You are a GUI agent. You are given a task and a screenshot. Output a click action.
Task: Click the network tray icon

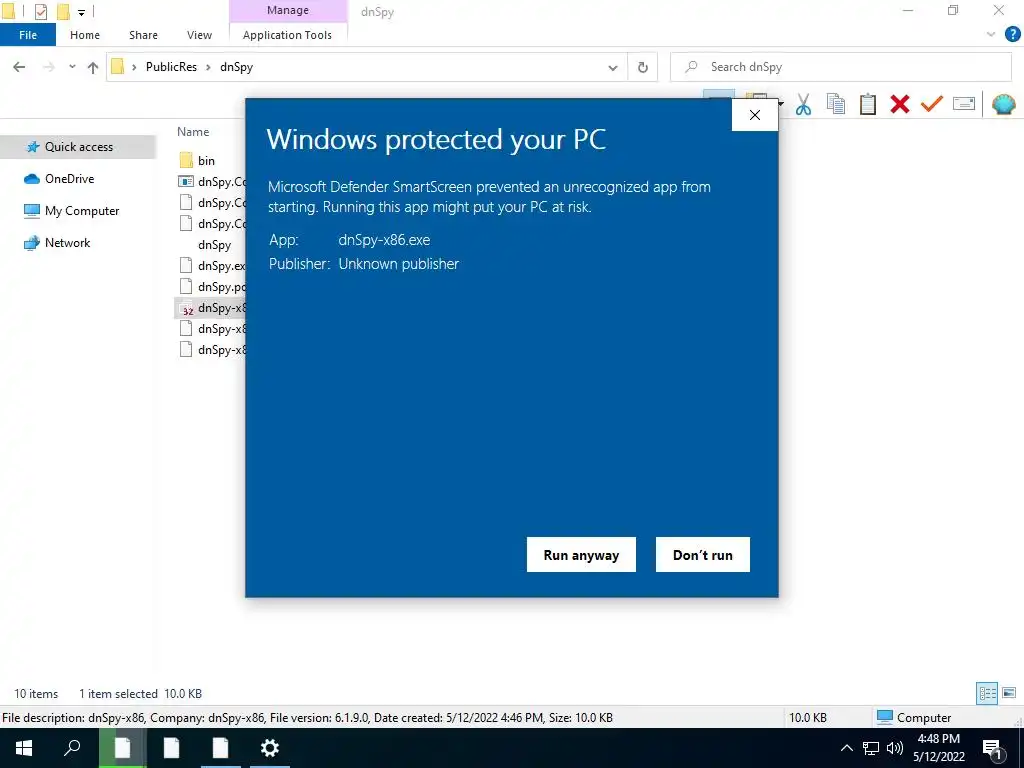[x=871, y=748]
